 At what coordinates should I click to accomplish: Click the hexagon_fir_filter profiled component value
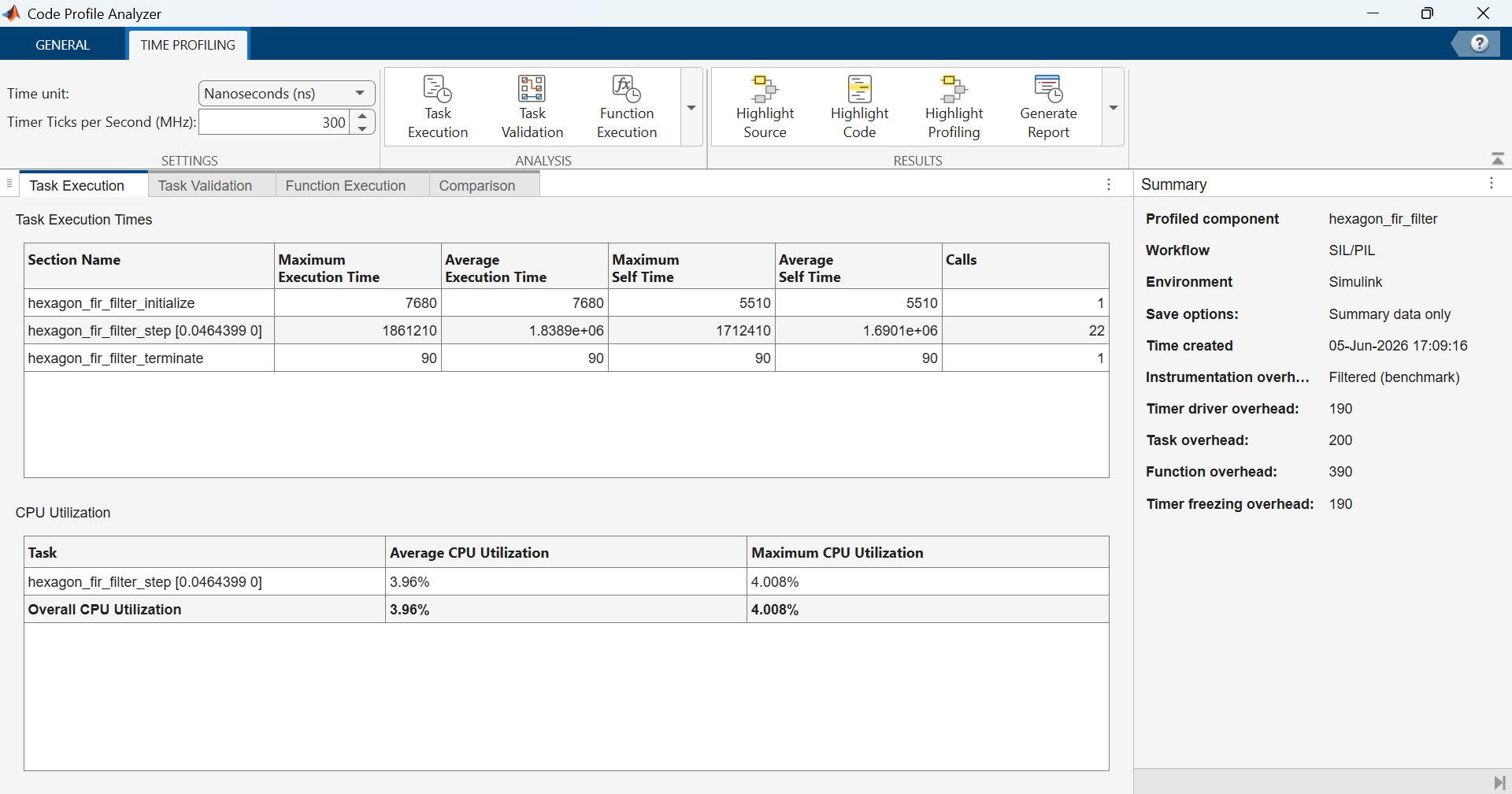tap(1383, 218)
